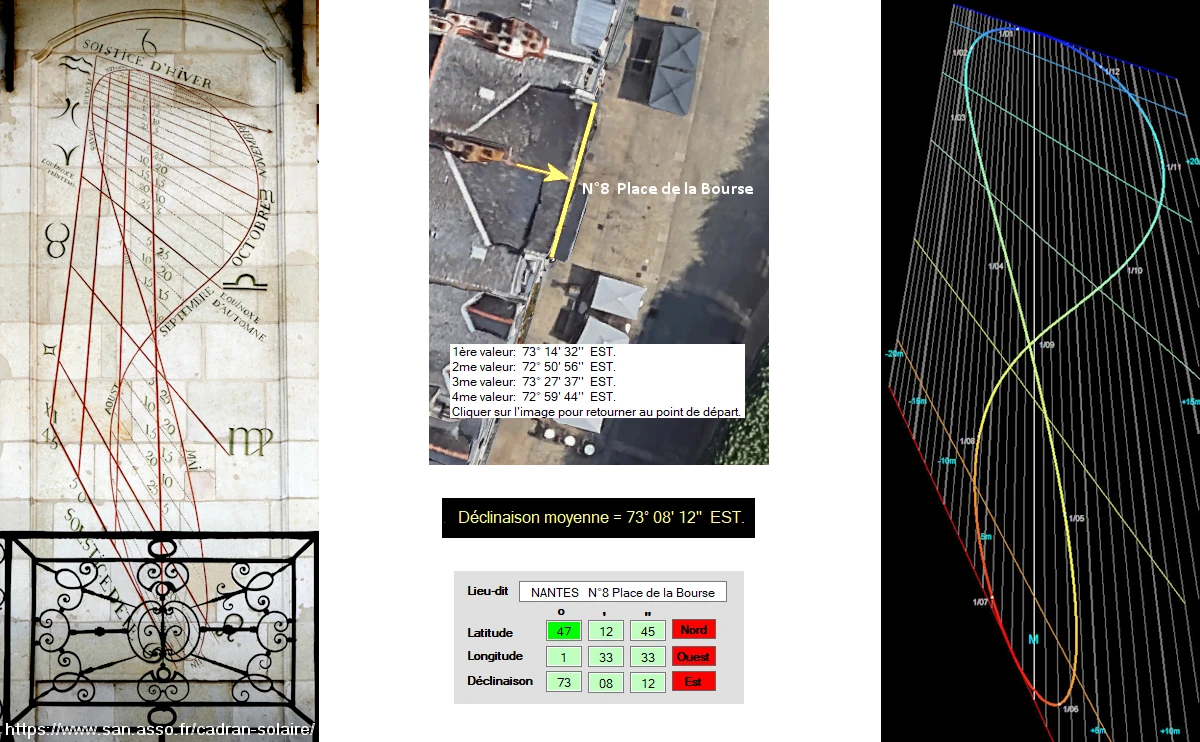Click the Latitude seconds field showing 45
The width and height of the screenshot is (1200, 742).
[648, 631]
